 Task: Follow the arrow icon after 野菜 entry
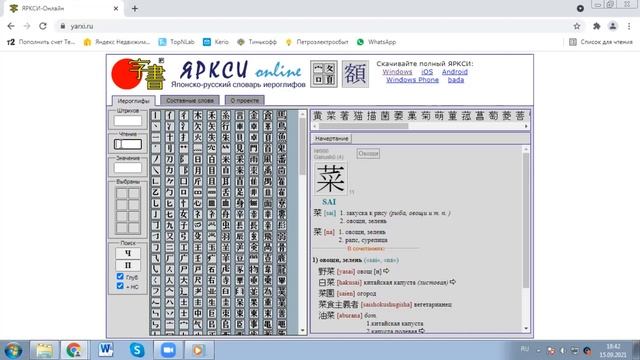[x=386, y=271]
